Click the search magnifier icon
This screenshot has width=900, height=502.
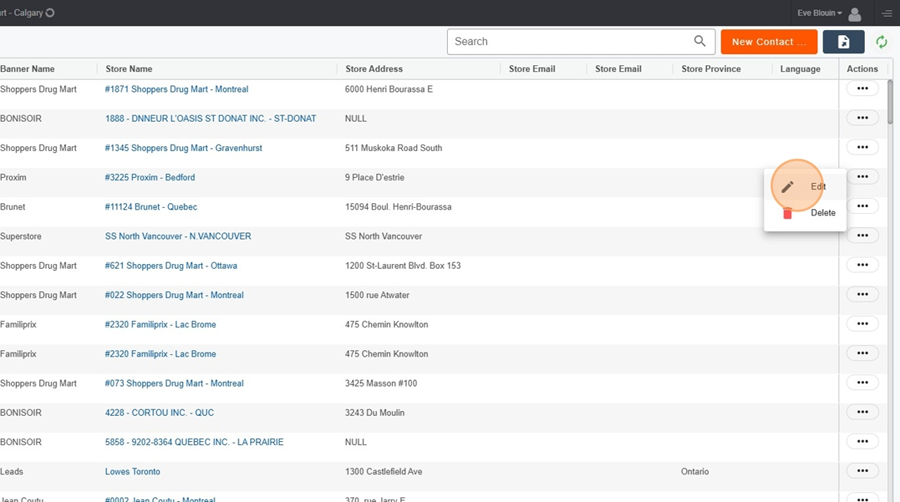(699, 41)
